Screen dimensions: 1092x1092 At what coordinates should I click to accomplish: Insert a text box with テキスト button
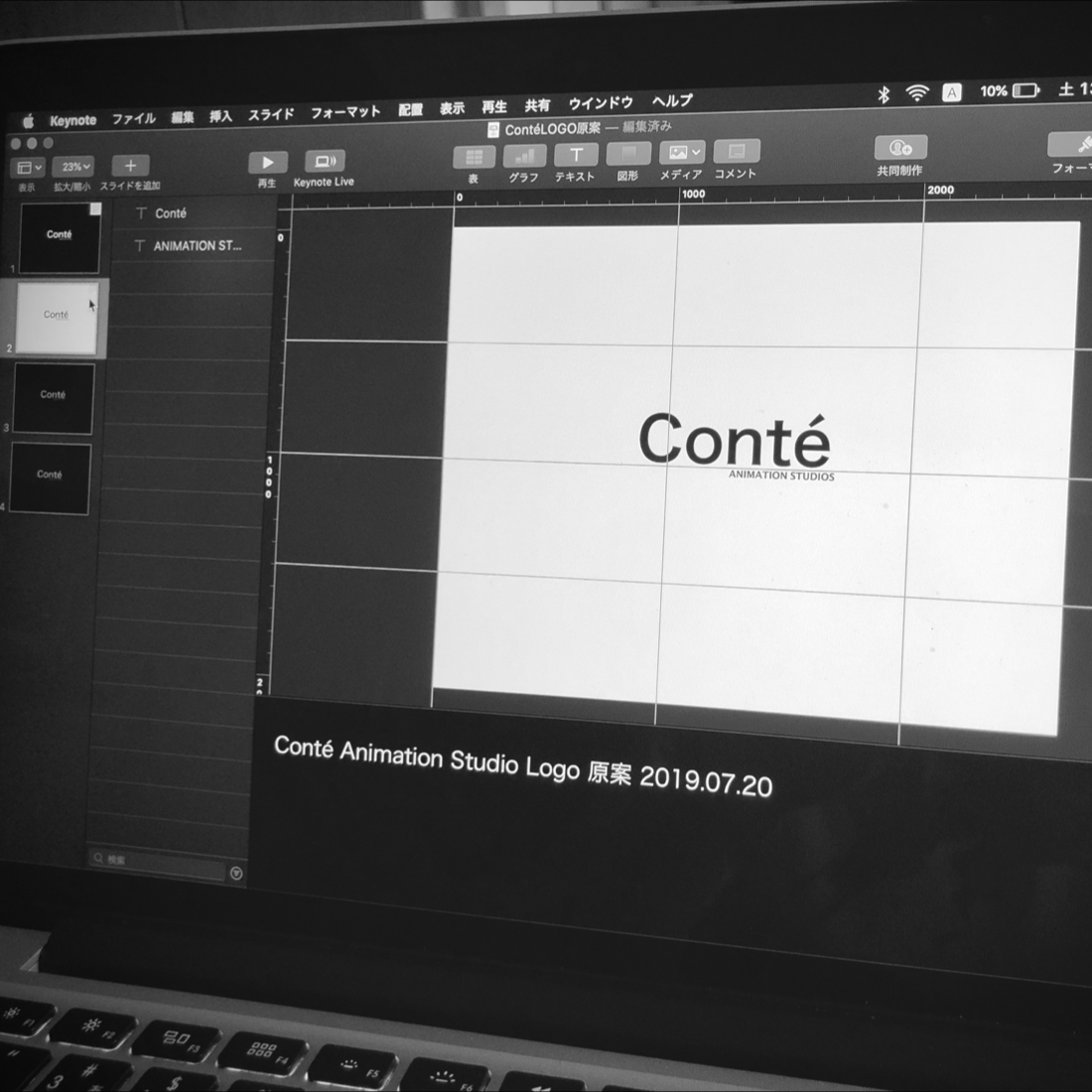(x=576, y=155)
